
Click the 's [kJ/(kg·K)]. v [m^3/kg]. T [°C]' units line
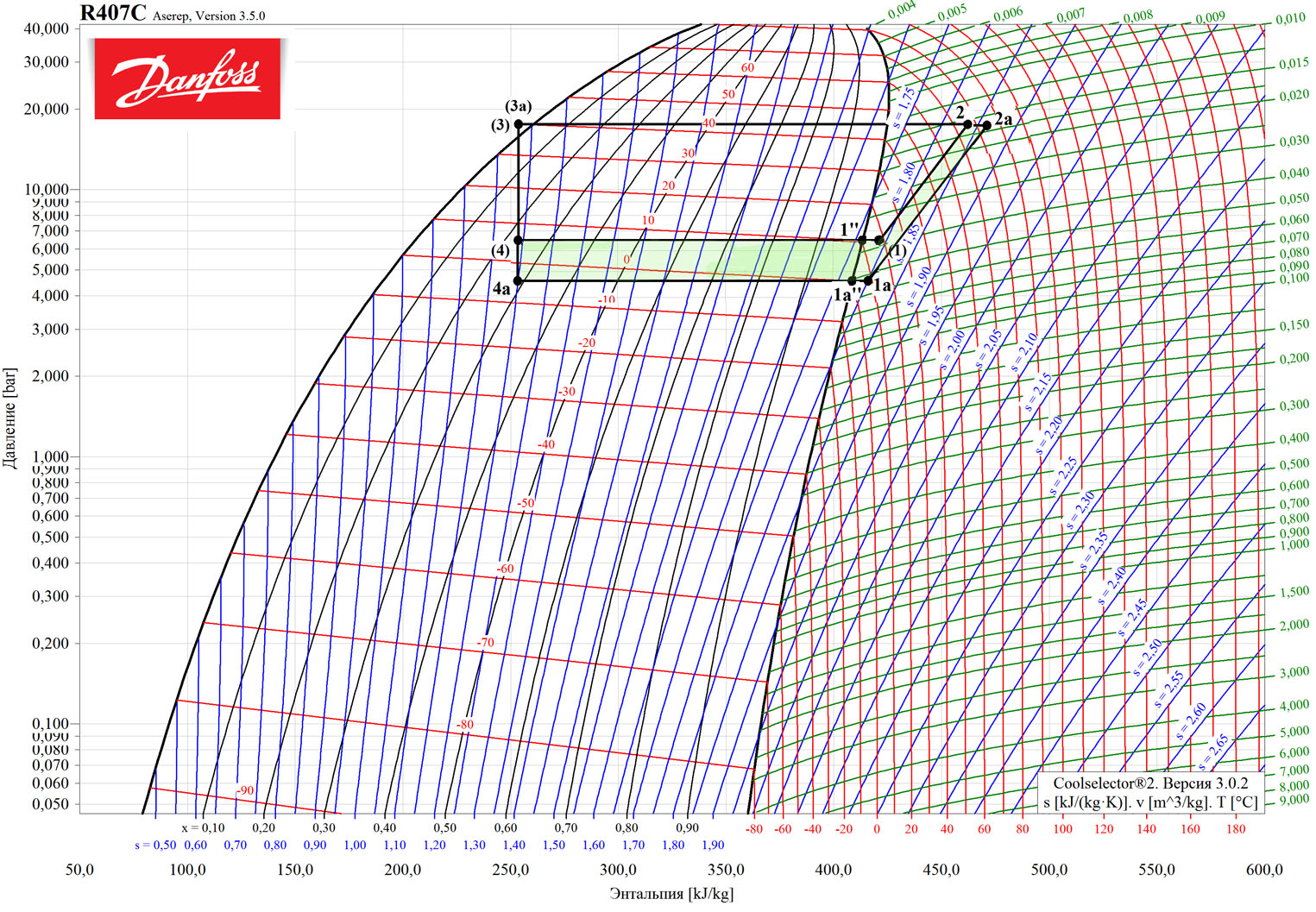pos(1150,802)
